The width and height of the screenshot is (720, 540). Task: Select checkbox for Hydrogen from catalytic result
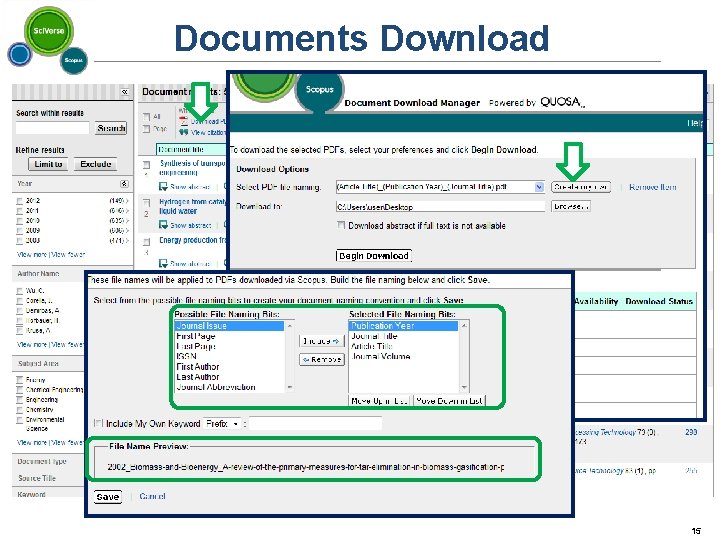[147, 202]
